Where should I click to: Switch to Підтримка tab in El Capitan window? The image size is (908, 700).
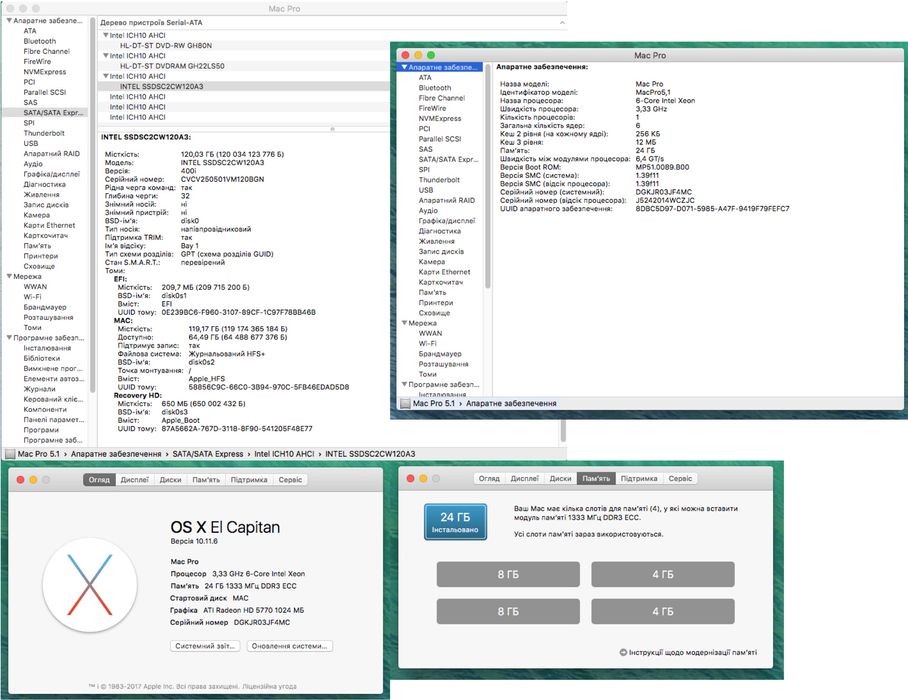point(249,480)
